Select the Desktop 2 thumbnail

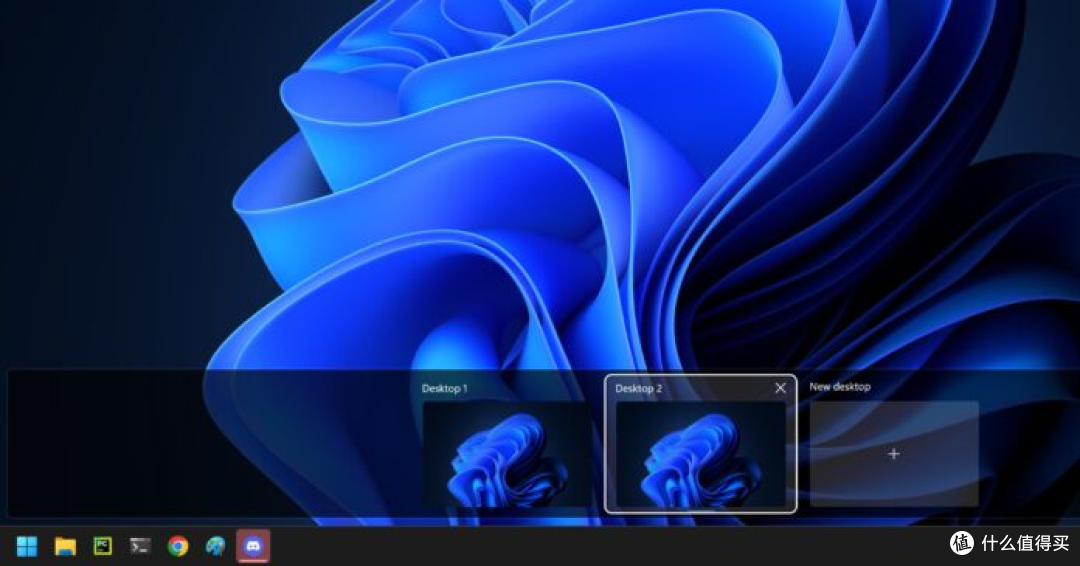click(700, 454)
